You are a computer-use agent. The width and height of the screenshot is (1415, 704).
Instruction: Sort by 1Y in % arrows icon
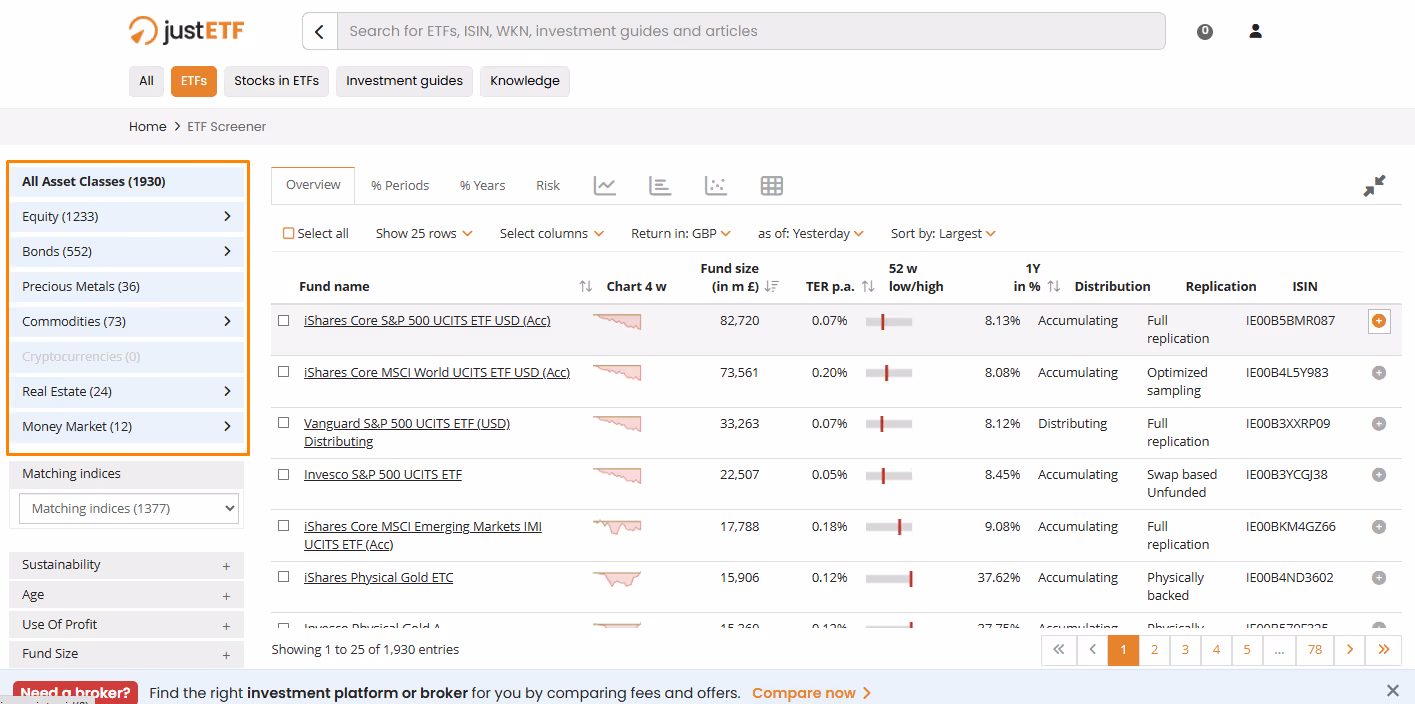(1053, 286)
